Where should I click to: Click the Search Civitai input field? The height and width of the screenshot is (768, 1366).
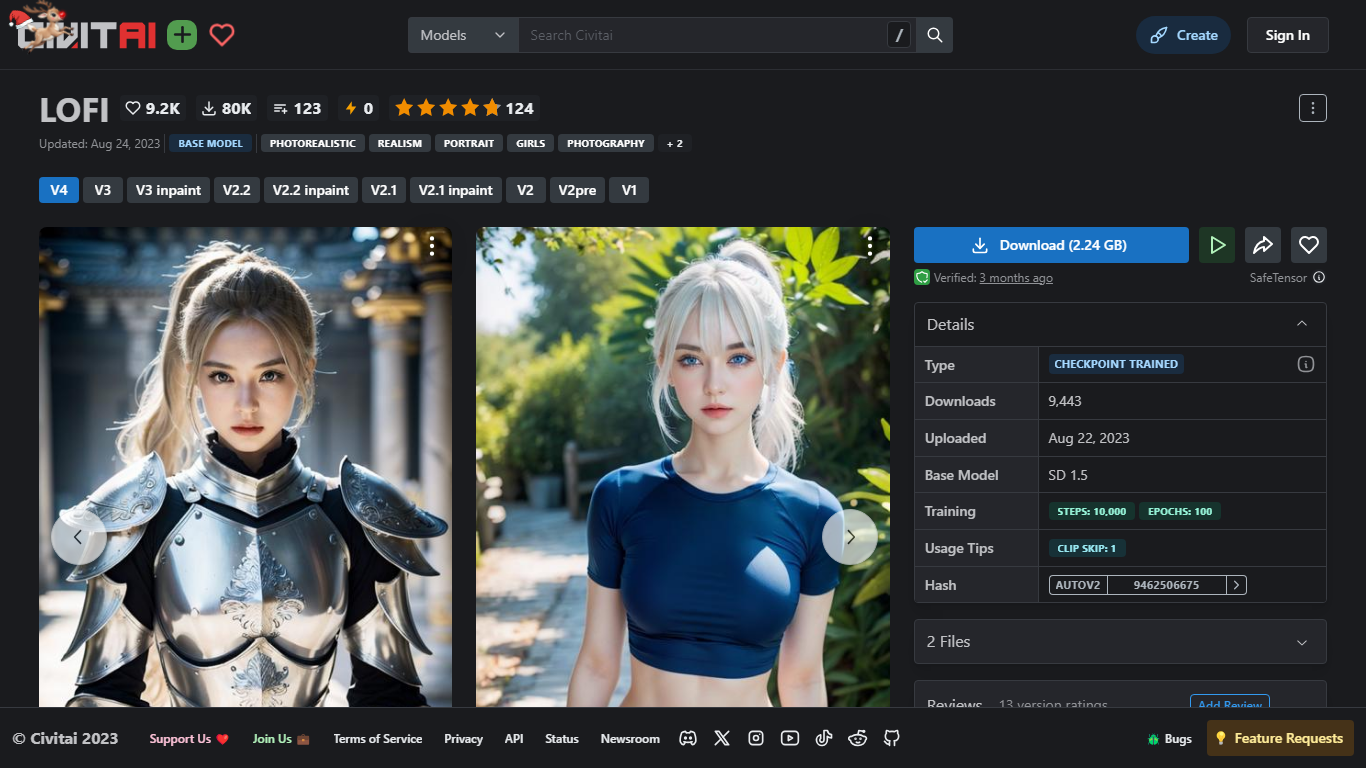point(700,35)
